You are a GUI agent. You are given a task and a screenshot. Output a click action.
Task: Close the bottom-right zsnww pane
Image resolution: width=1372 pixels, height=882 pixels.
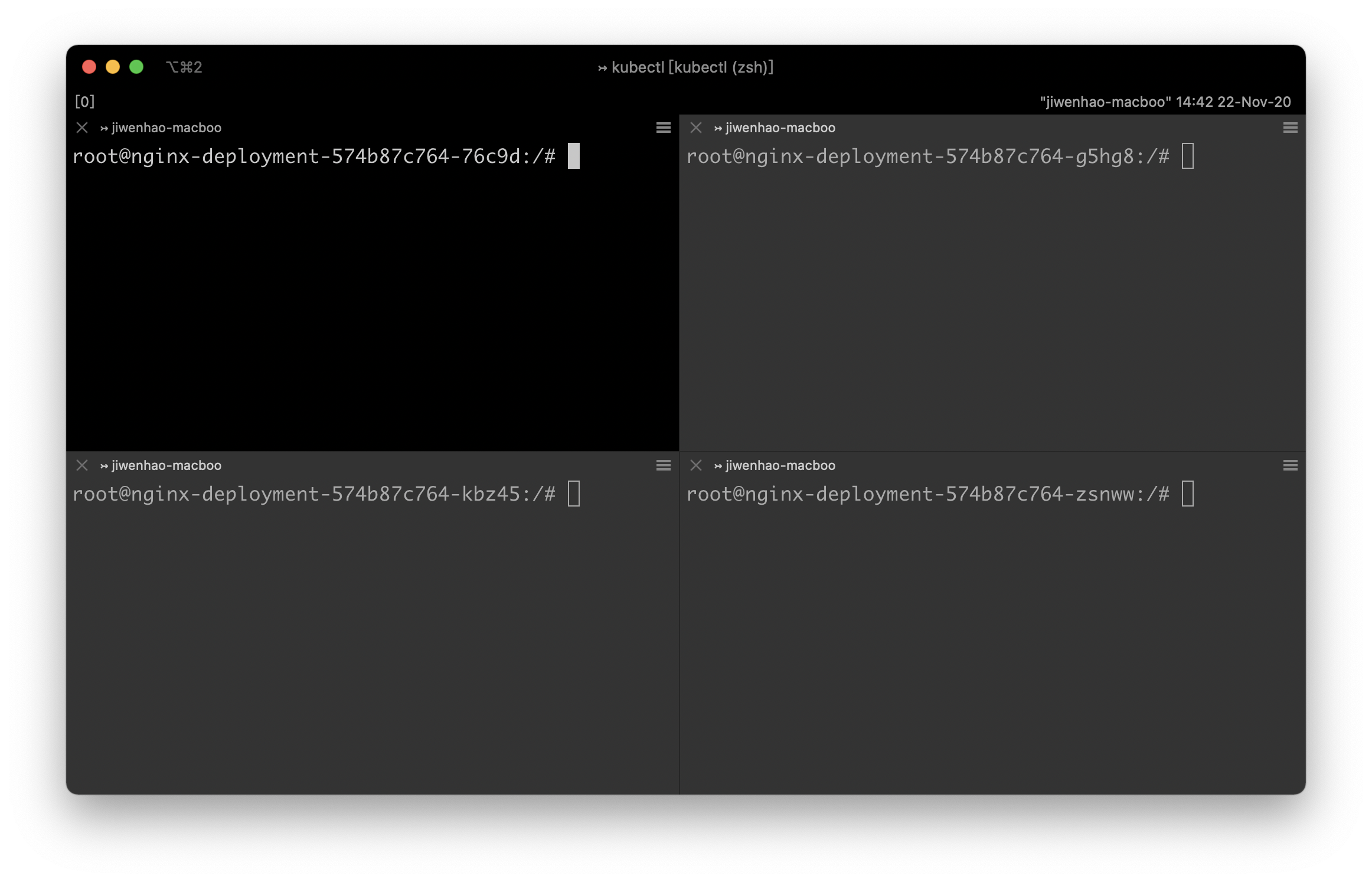pyautogui.click(x=696, y=465)
